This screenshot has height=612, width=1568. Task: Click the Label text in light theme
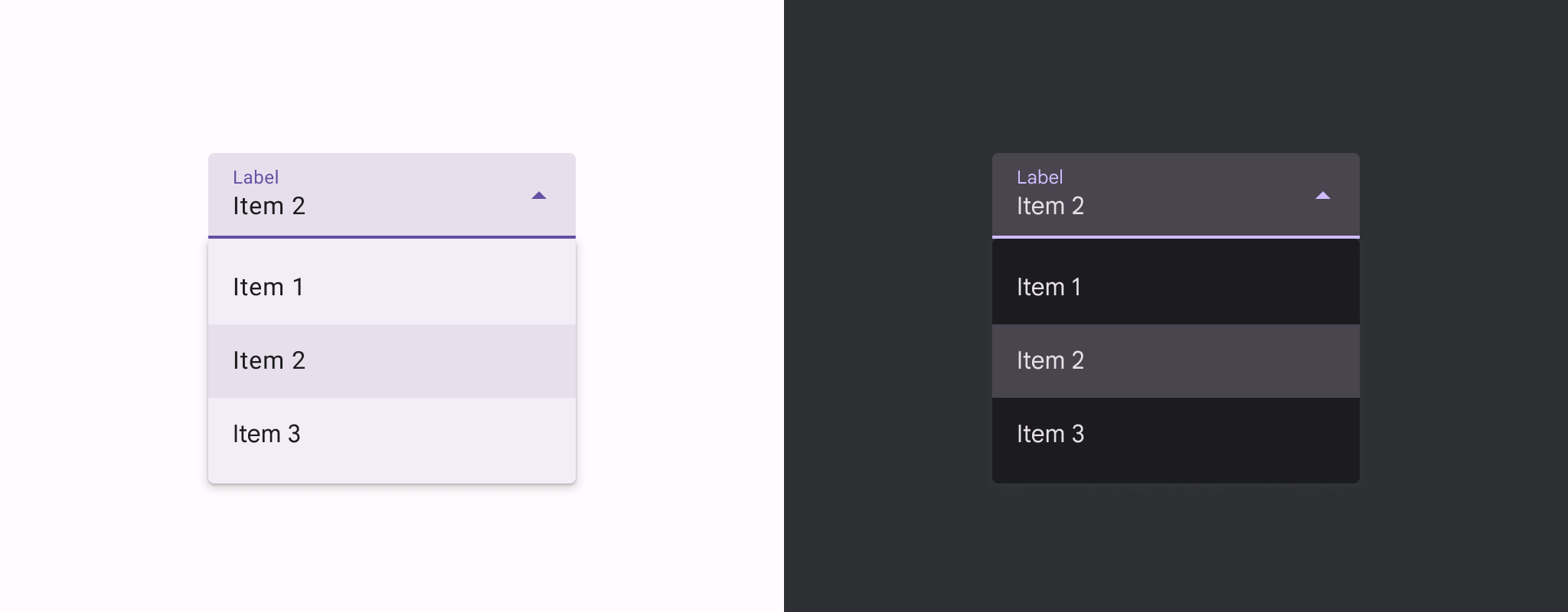coord(256,177)
